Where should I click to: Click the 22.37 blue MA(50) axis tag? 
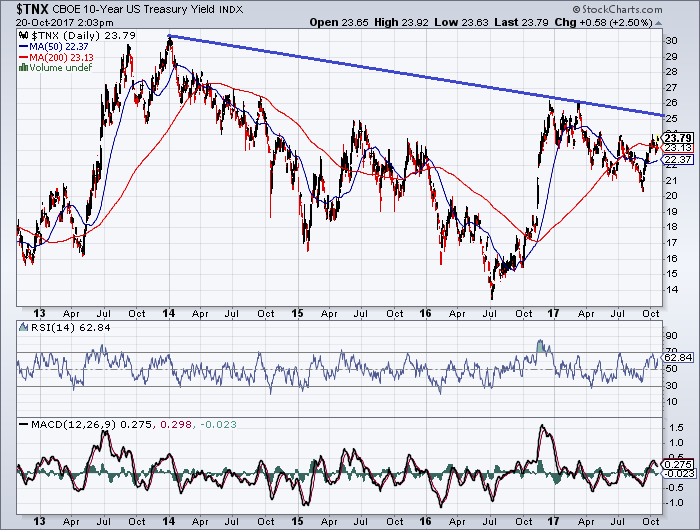point(677,159)
